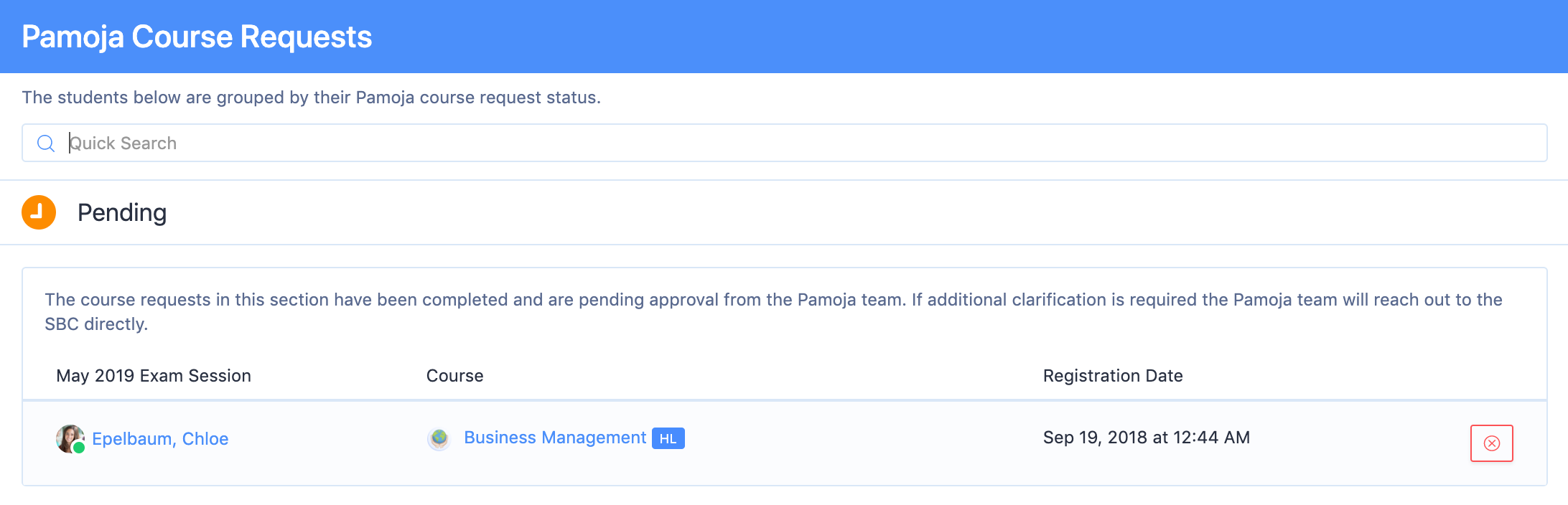1568x505 pixels.
Task: Click the Sep 19, 2018 registration date
Action: pyautogui.click(x=1146, y=438)
